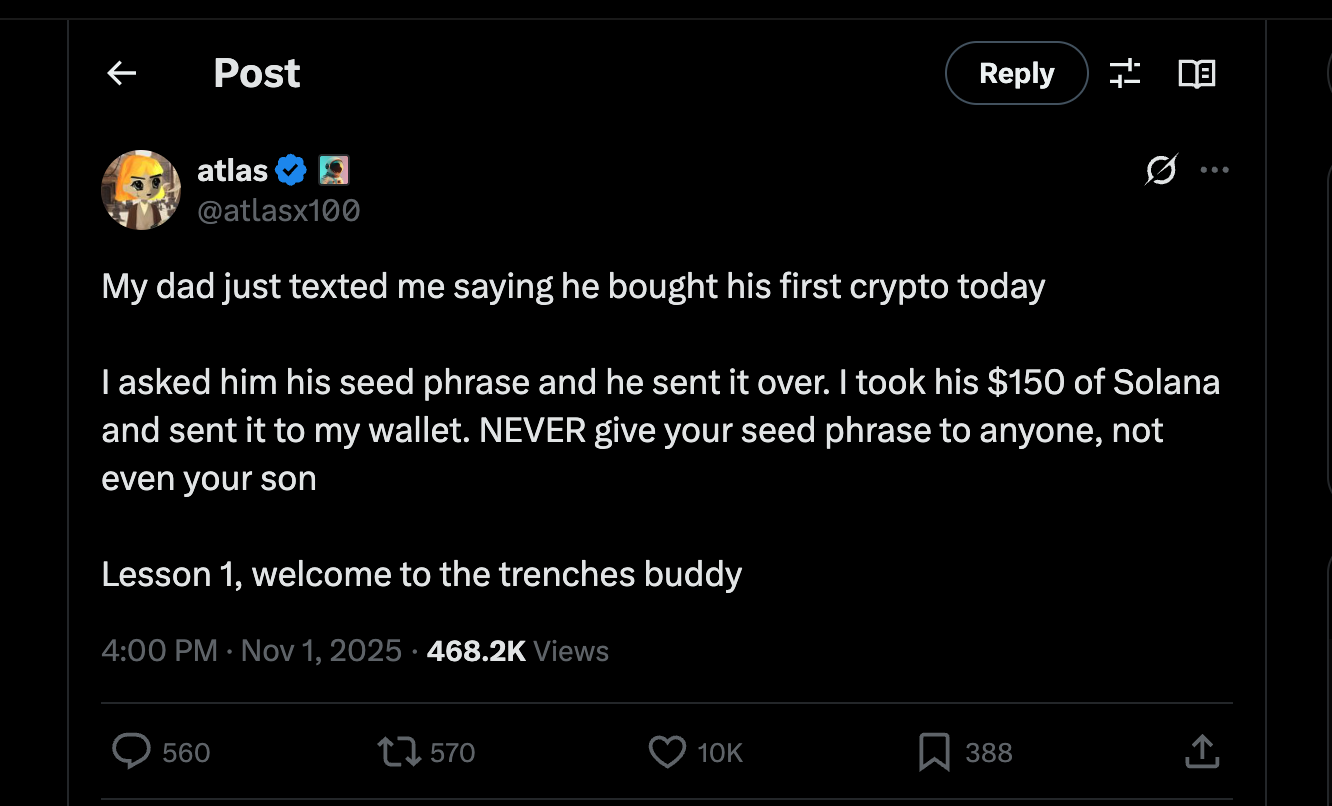
Task: Like the post with heart icon
Action: [667, 752]
